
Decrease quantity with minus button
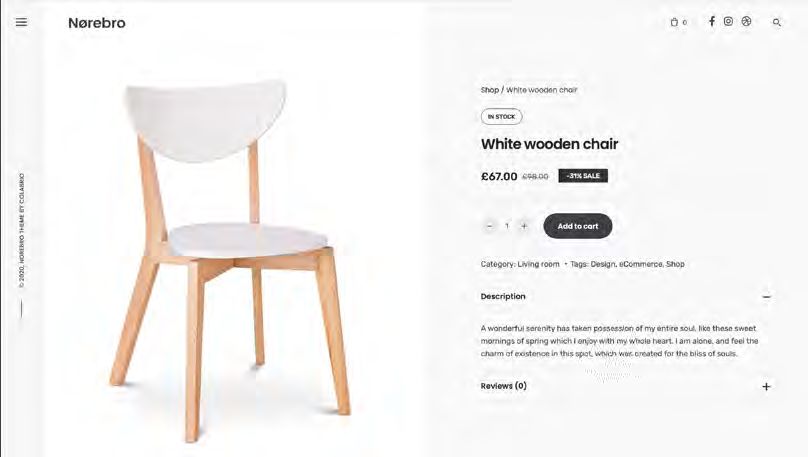tap(490, 226)
